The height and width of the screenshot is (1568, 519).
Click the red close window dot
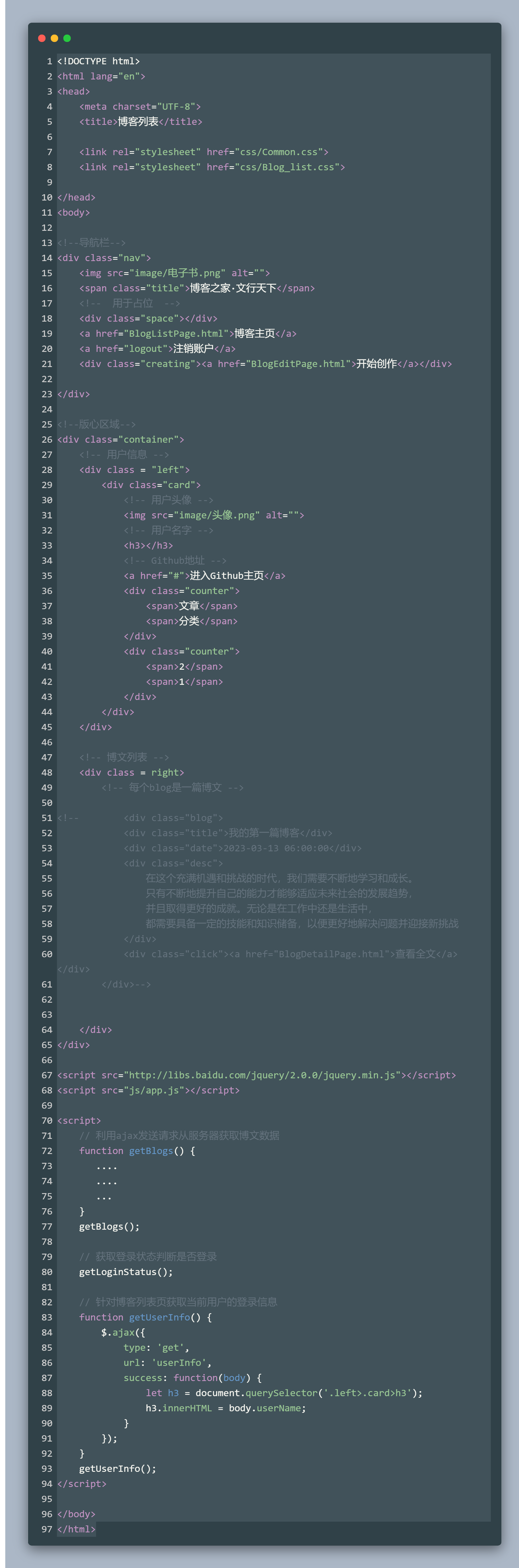(42, 38)
